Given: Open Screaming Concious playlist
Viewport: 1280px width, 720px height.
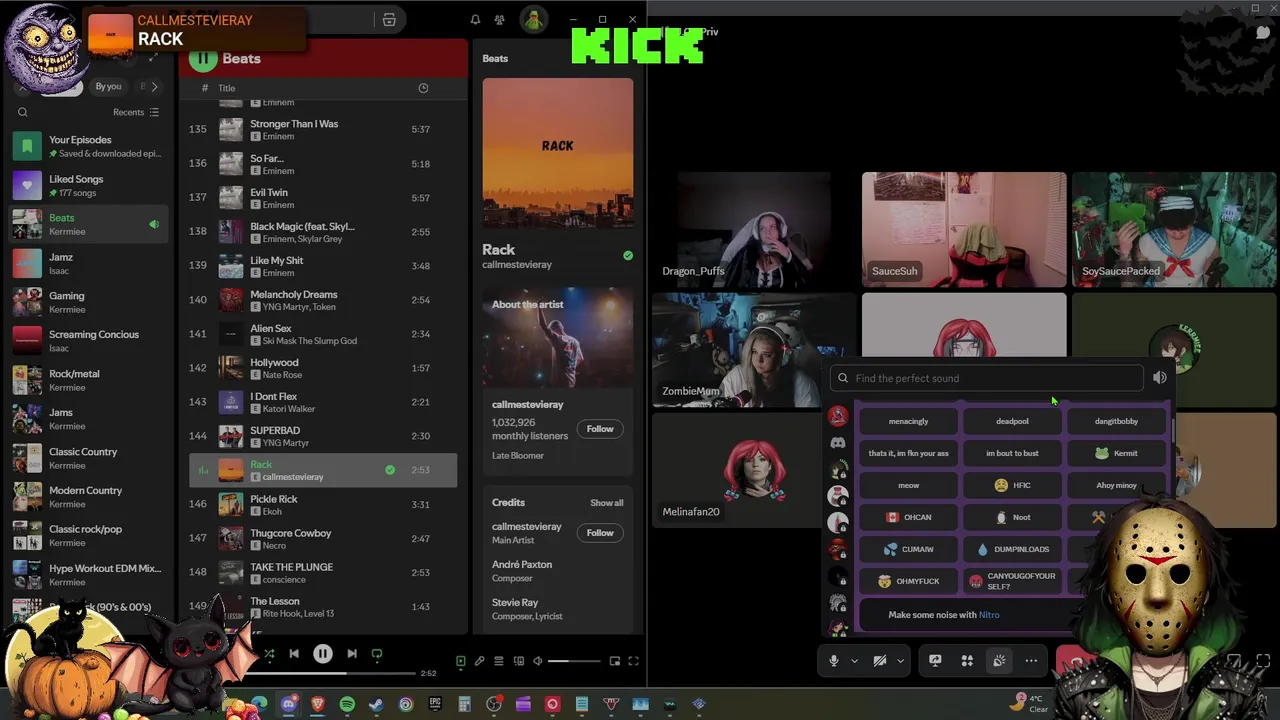Looking at the screenshot, I should (88, 341).
